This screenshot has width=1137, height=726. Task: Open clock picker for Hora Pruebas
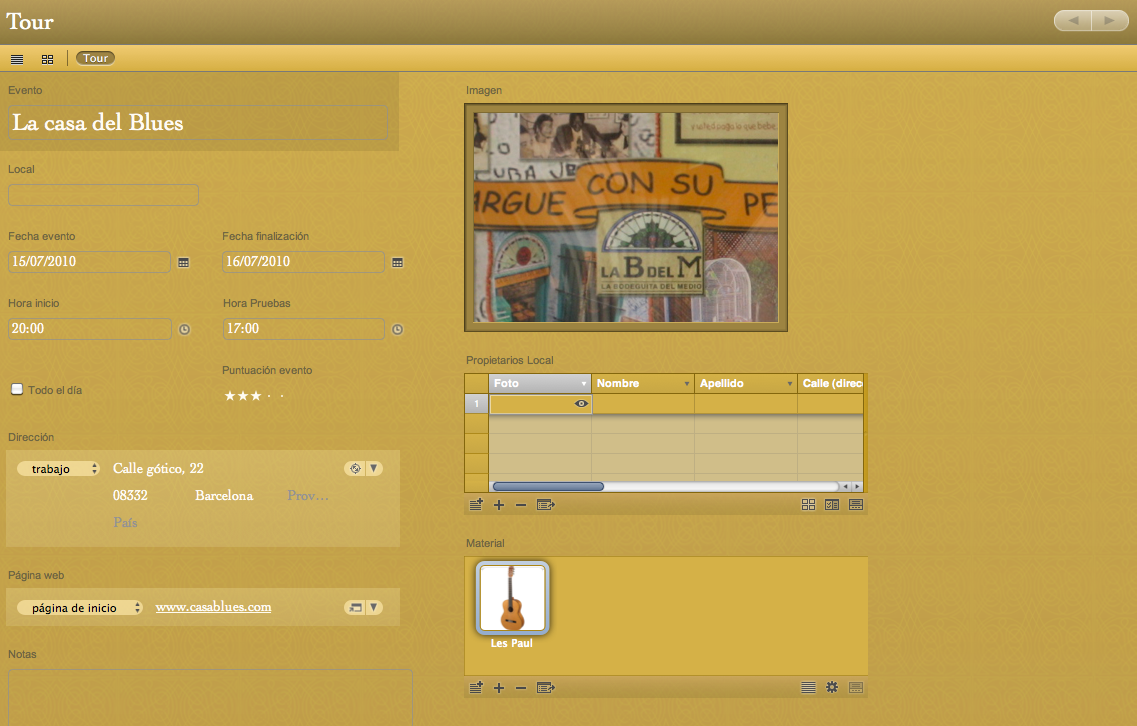(x=397, y=329)
